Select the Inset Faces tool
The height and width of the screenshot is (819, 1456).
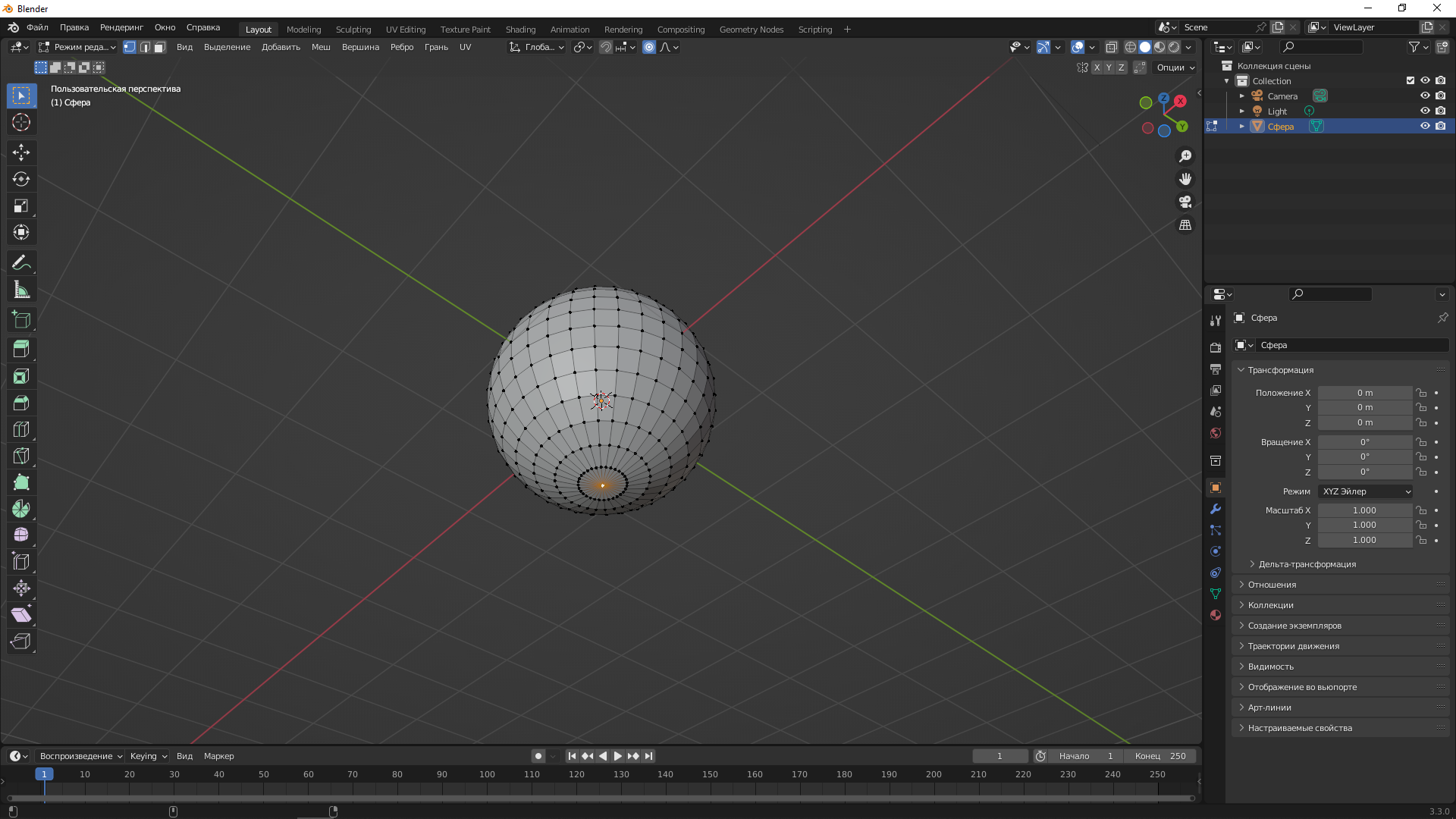pyautogui.click(x=21, y=376)
